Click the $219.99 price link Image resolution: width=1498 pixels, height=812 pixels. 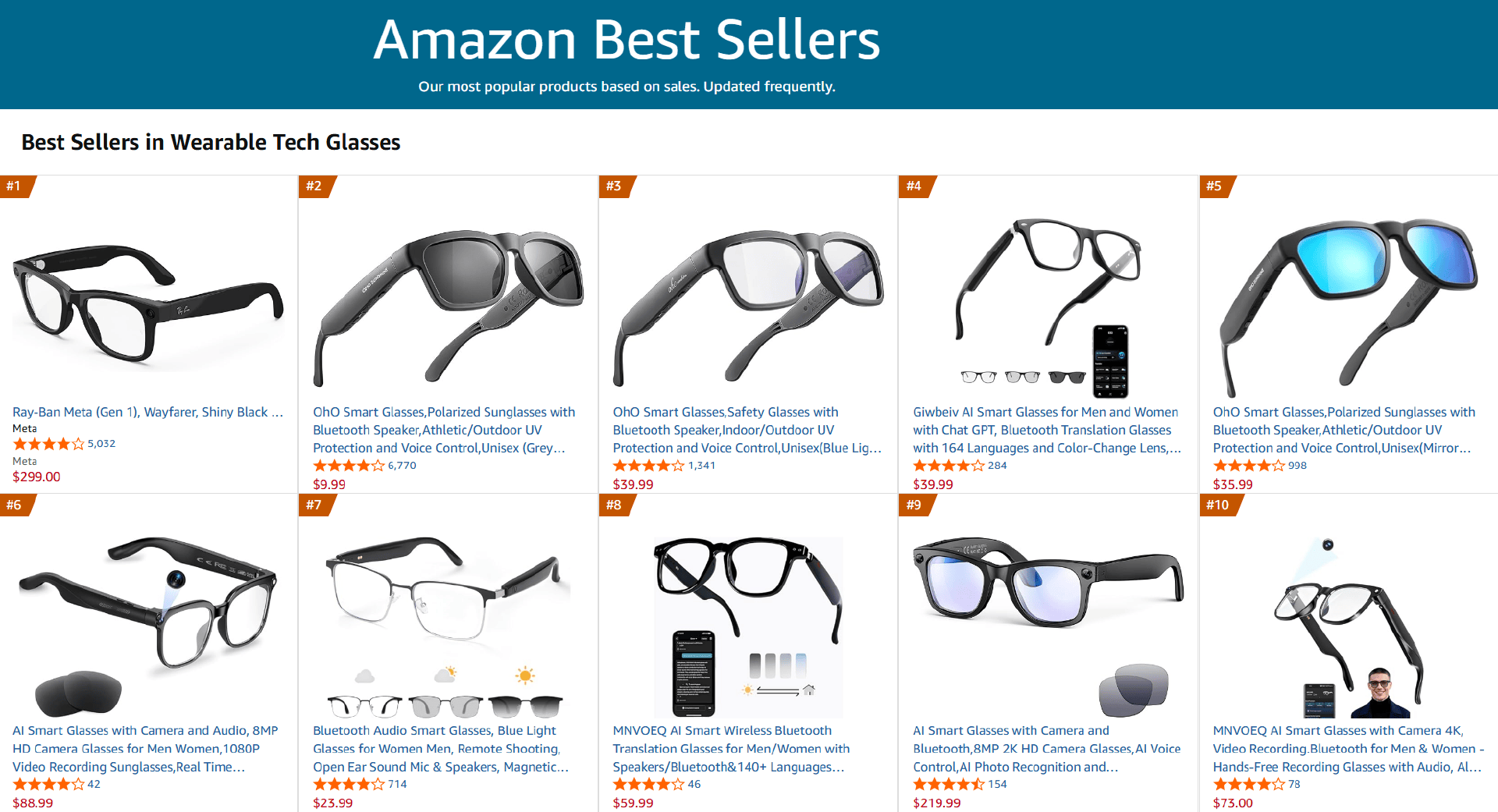pyautogui.click(x=936, y=803)
